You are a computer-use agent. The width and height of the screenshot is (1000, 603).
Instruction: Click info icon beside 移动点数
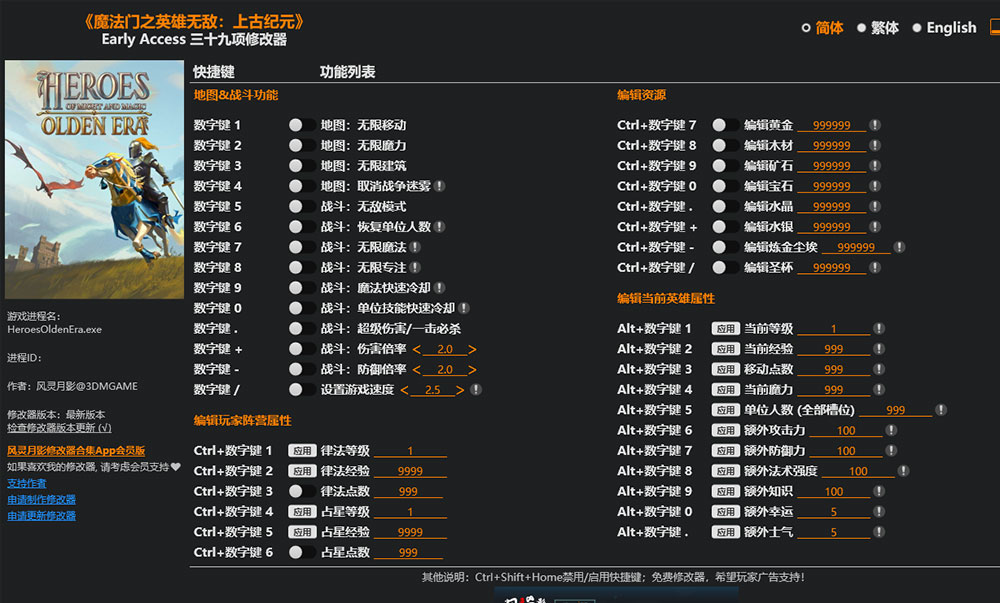(879, 369)
